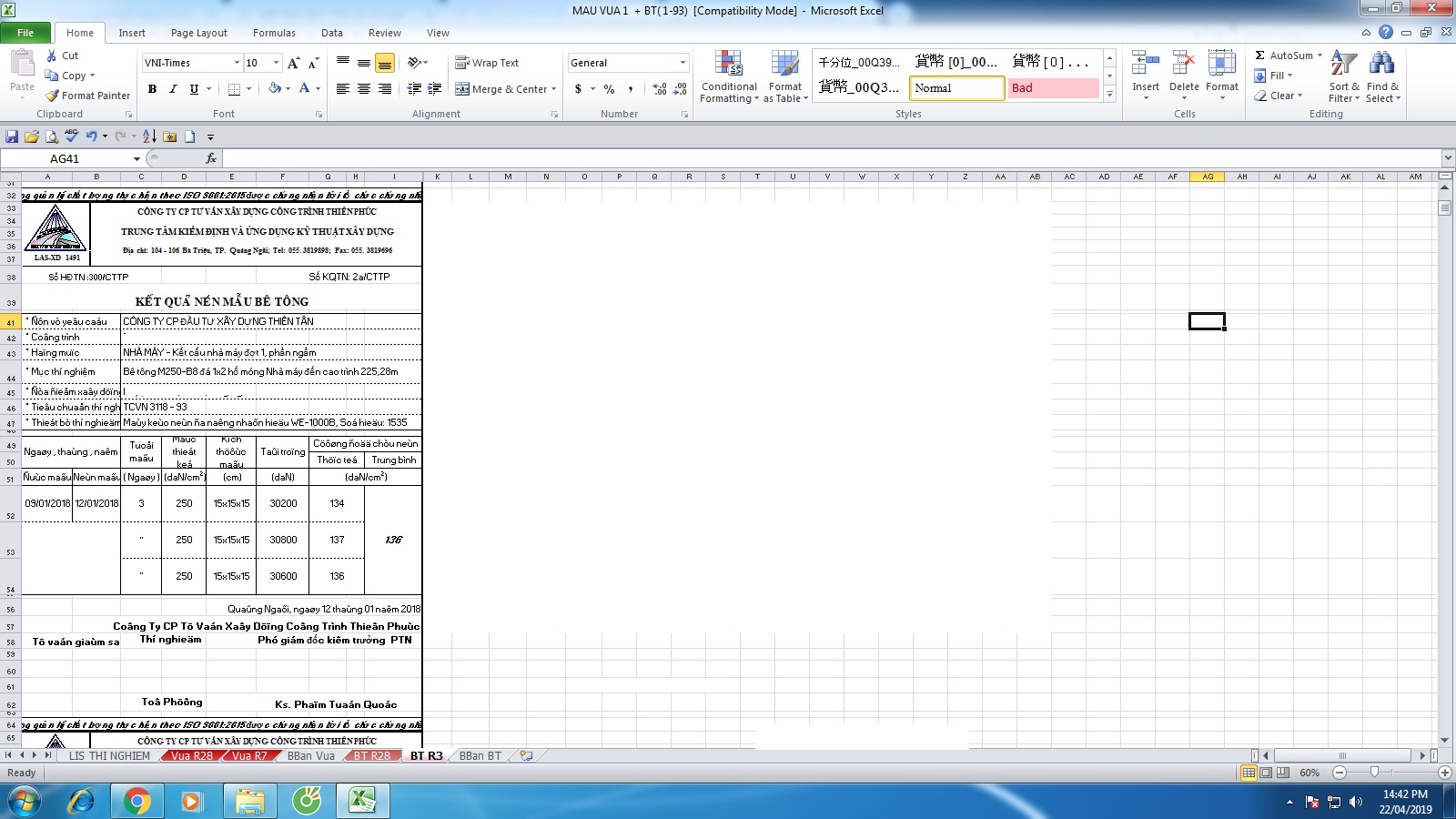Viewport: 1456px width, 819px height.
Task: Click the Format Painter brush icon
Action: [53, 96]
